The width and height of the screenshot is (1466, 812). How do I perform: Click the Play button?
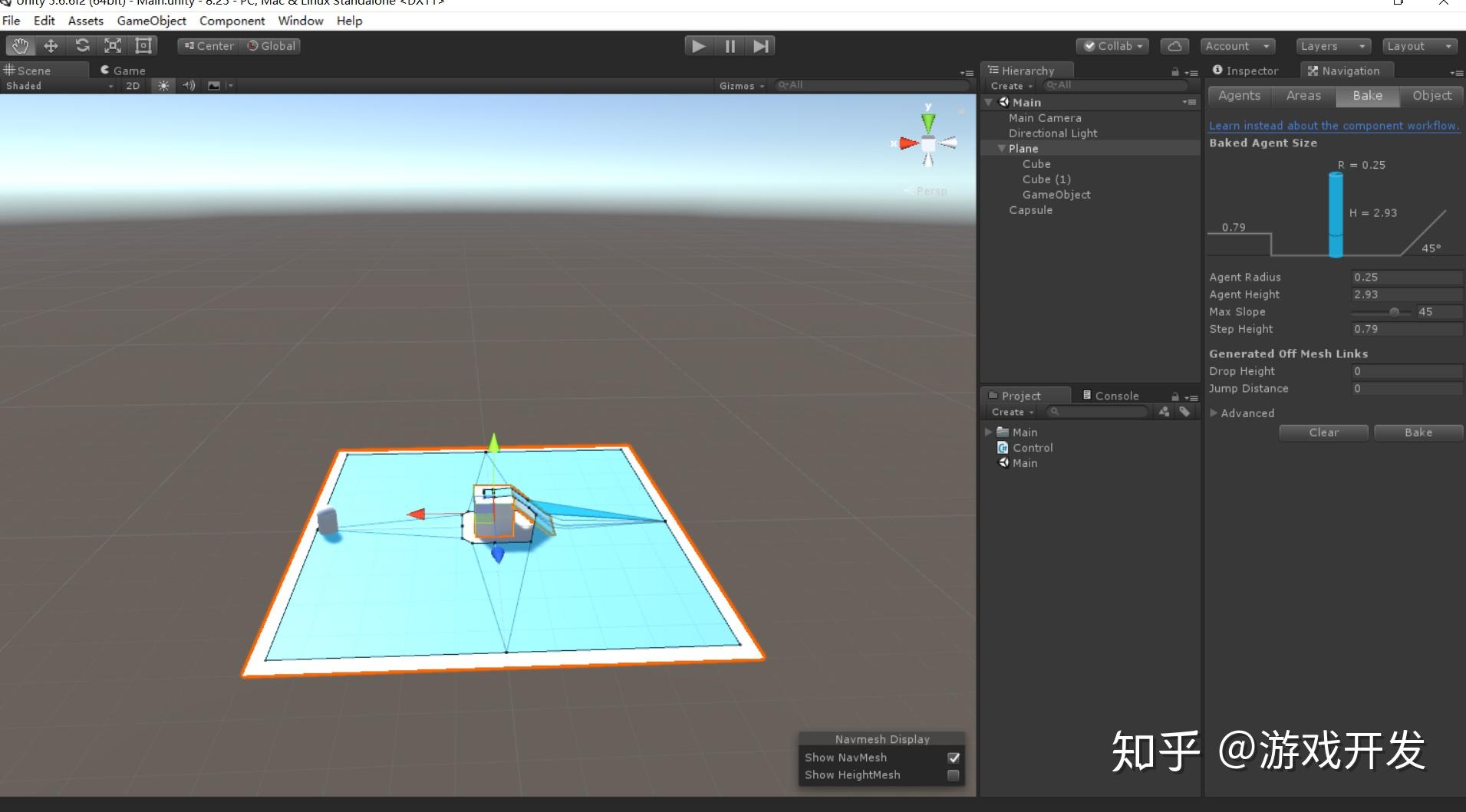699,46
